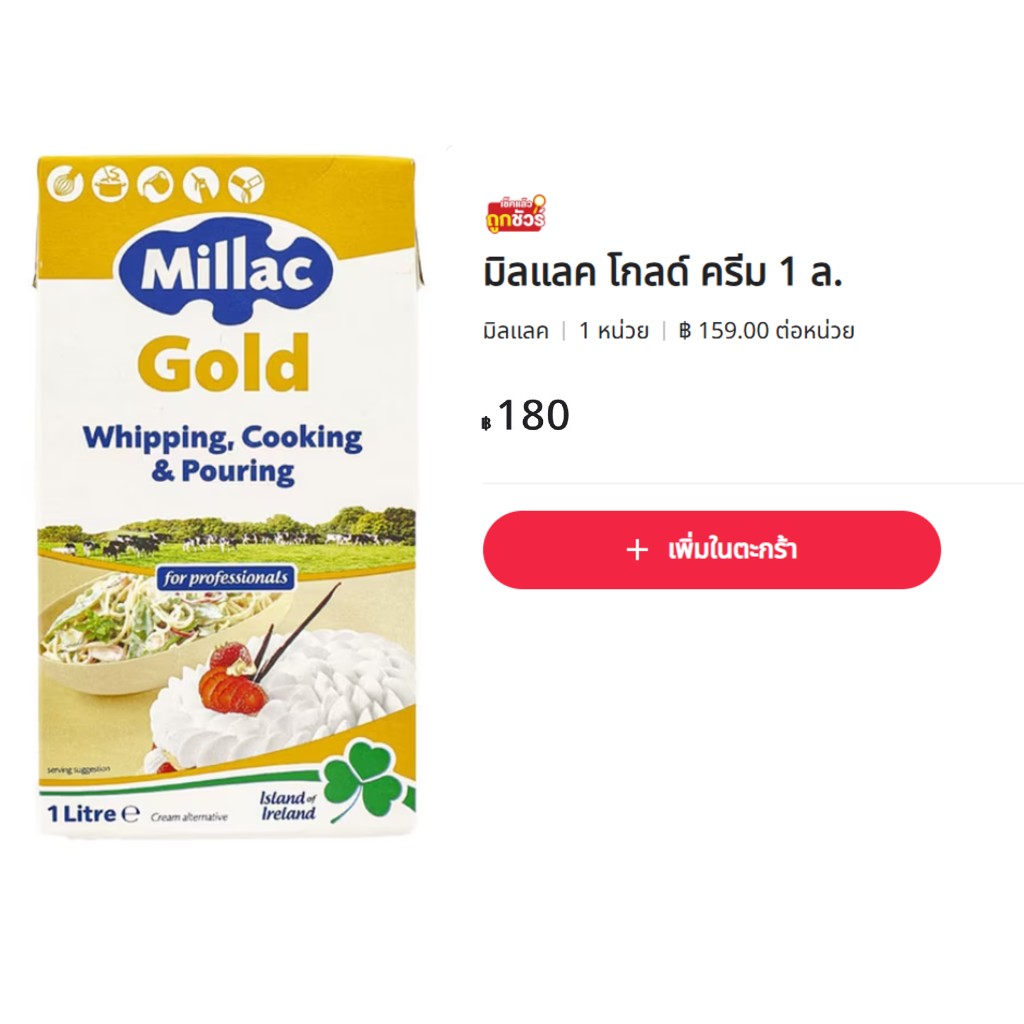Click Whipping, Cooking & Pouring text
This screenshot has height=1024, width=1024.
click(x=223, y=455)
